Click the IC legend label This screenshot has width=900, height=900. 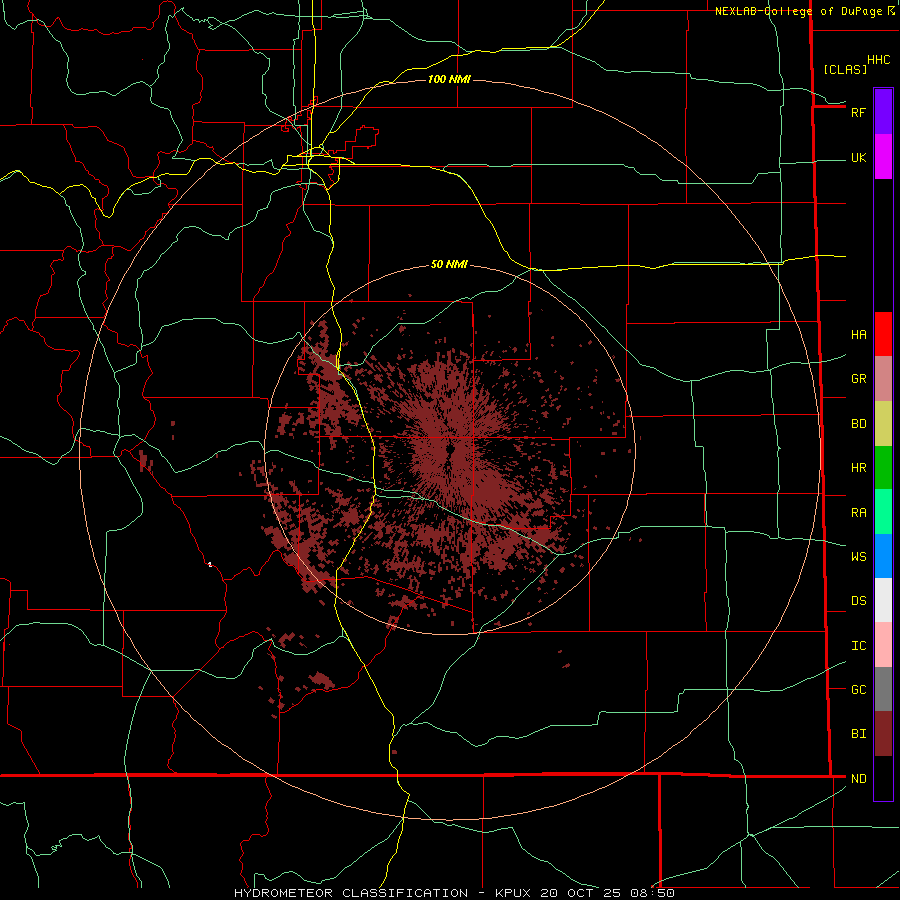858,646
